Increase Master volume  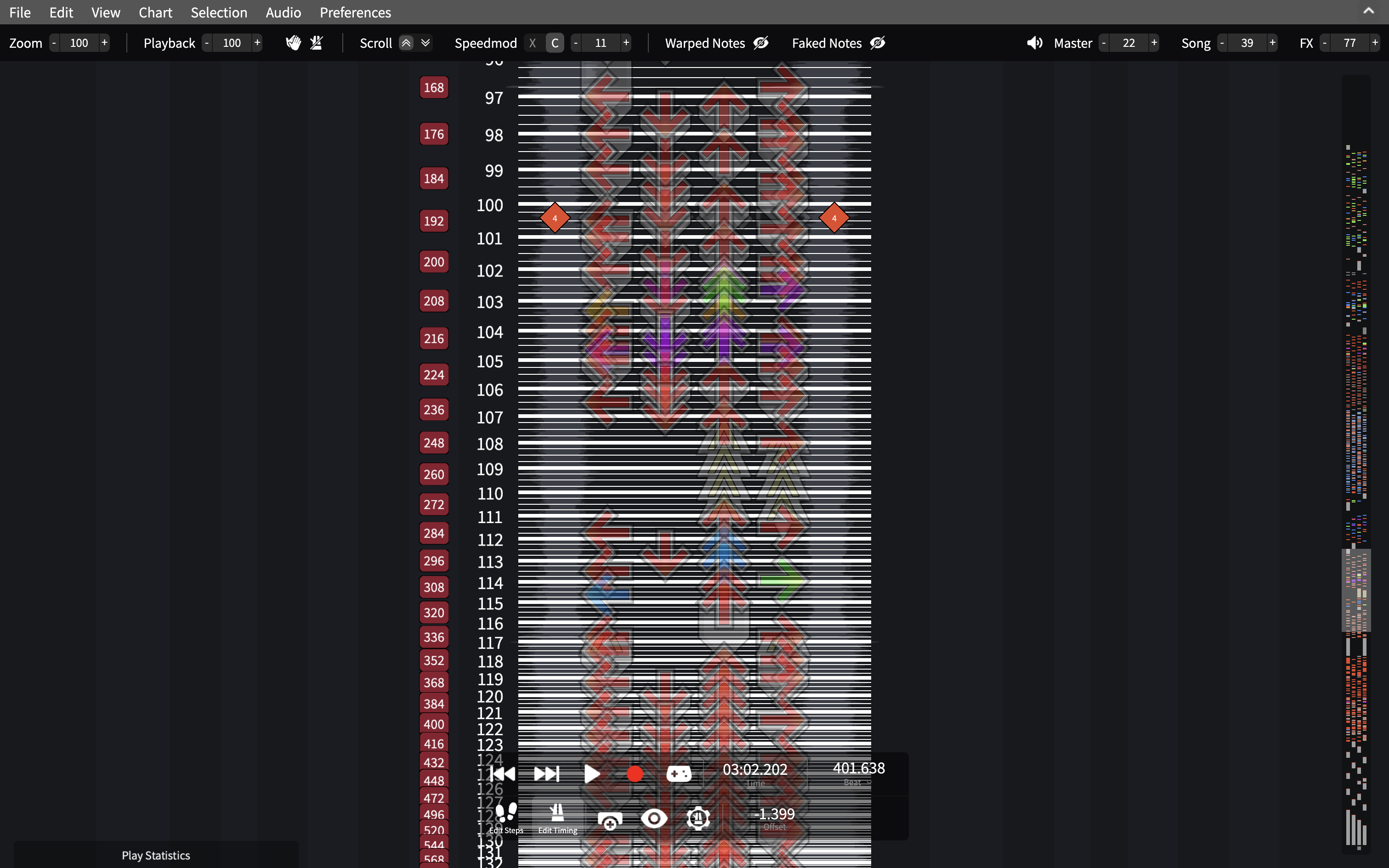(1154, 43)
